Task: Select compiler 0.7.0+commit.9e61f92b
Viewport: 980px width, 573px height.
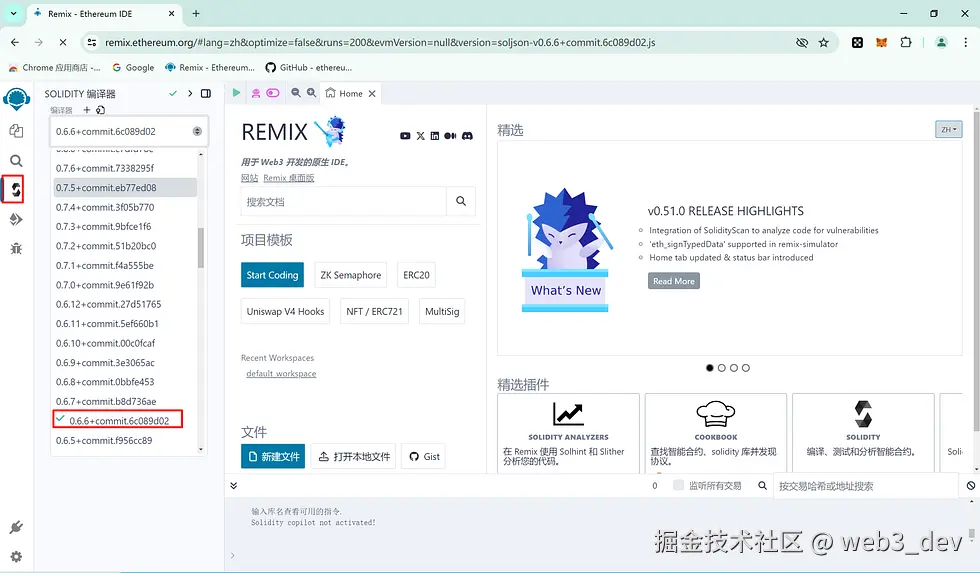Action: coord(125,285)
